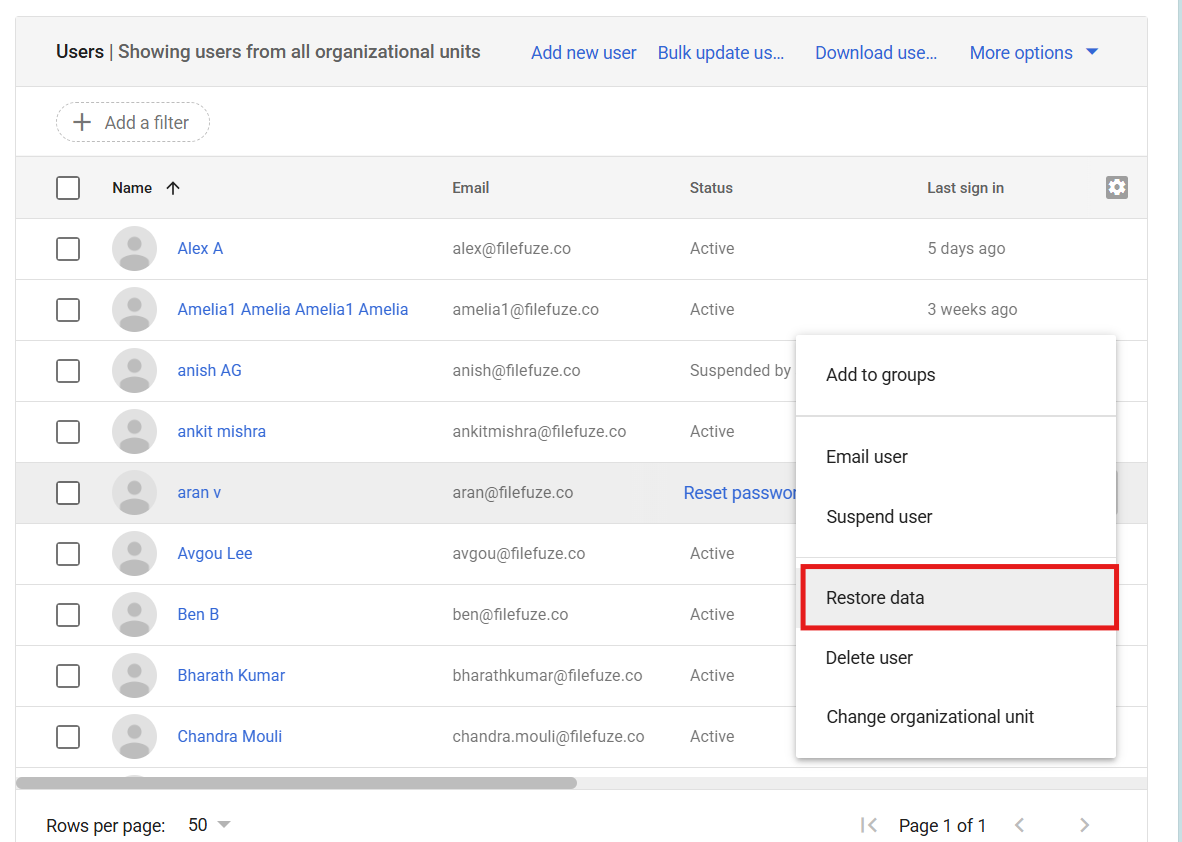This screenshot has width=1182, height=842.
Task: Click the plus icon in Add a filter
Action: pyautogui.click(x=81, y=122)
